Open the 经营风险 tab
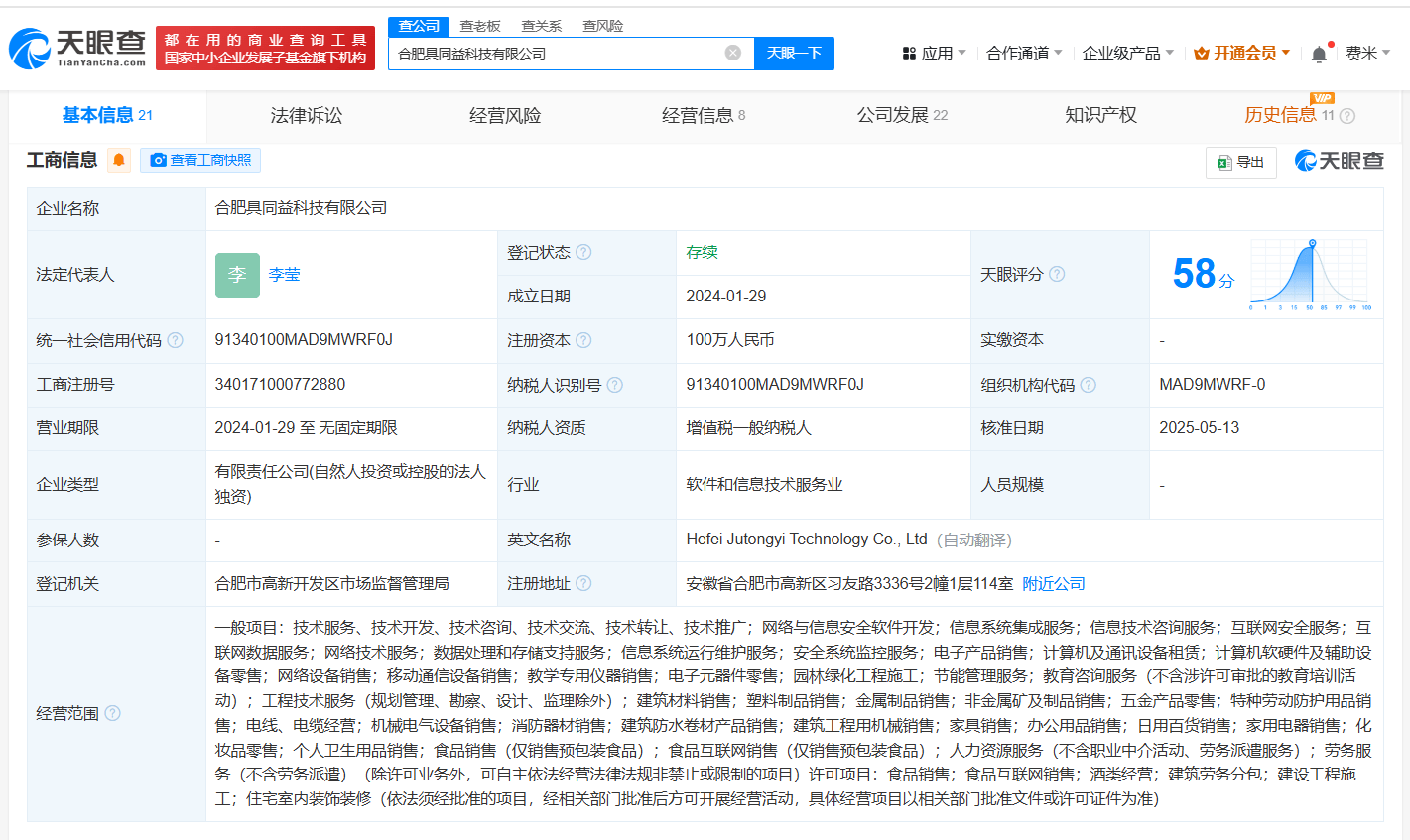This screenshot has width=1410, height=840. point(505,115)
